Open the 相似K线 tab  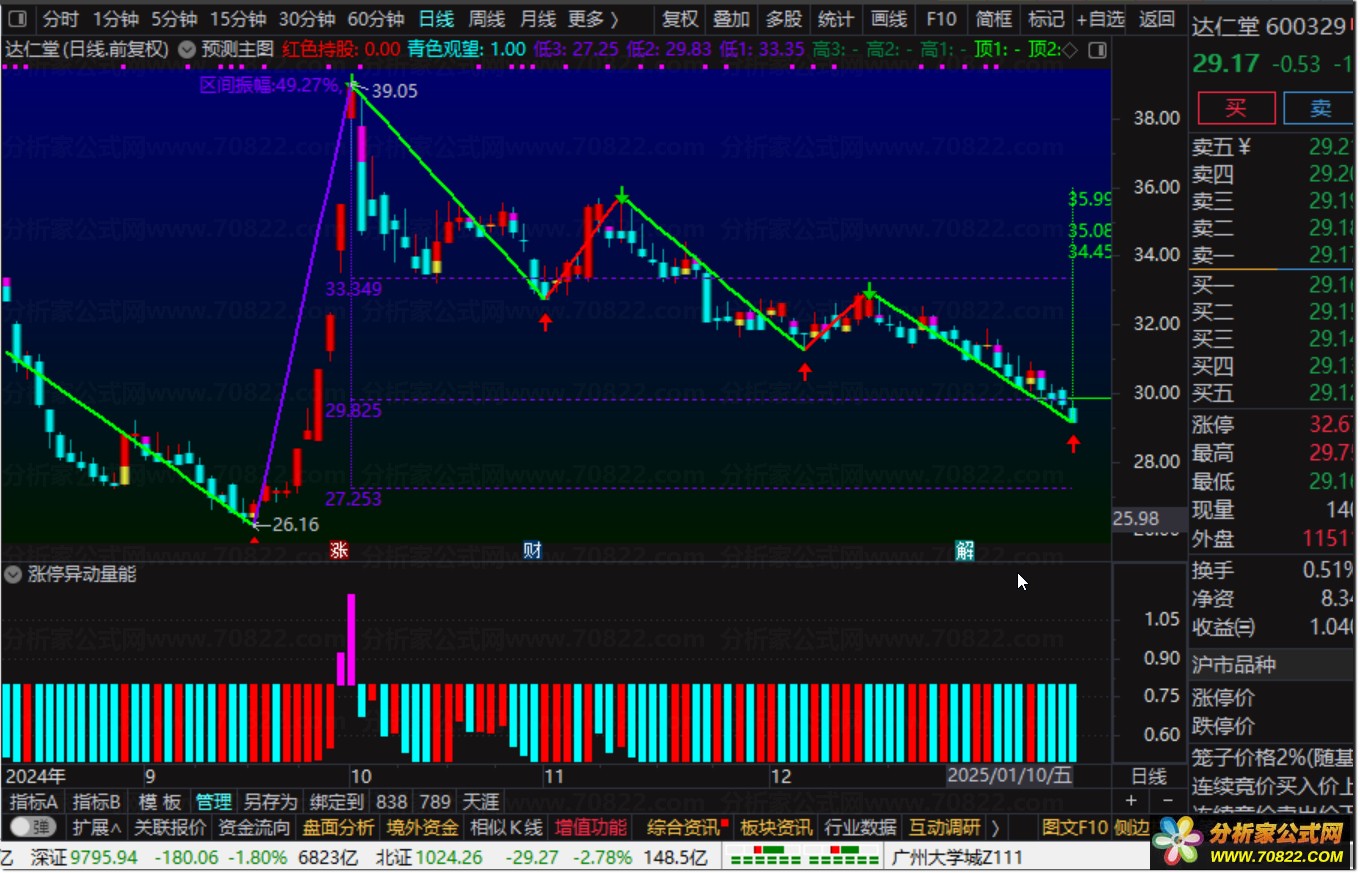(506, 827)
